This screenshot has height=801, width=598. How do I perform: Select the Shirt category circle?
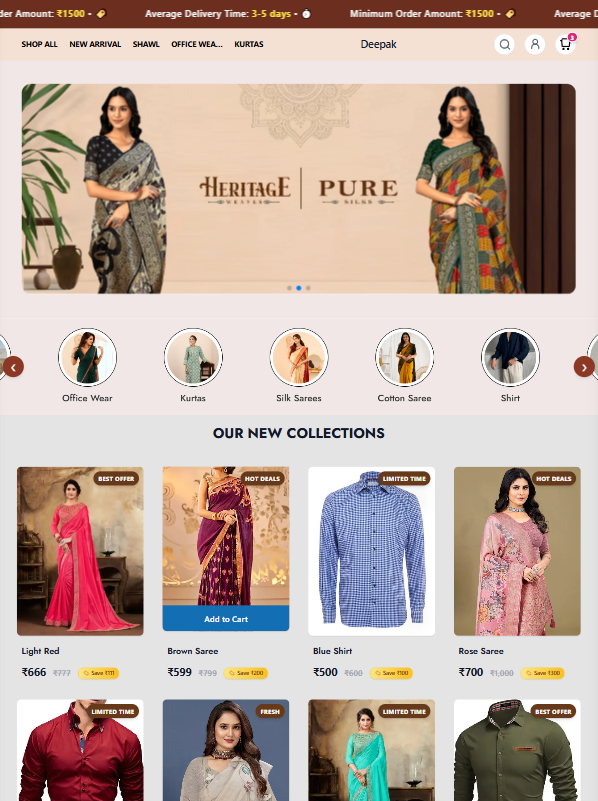point(510,357)
